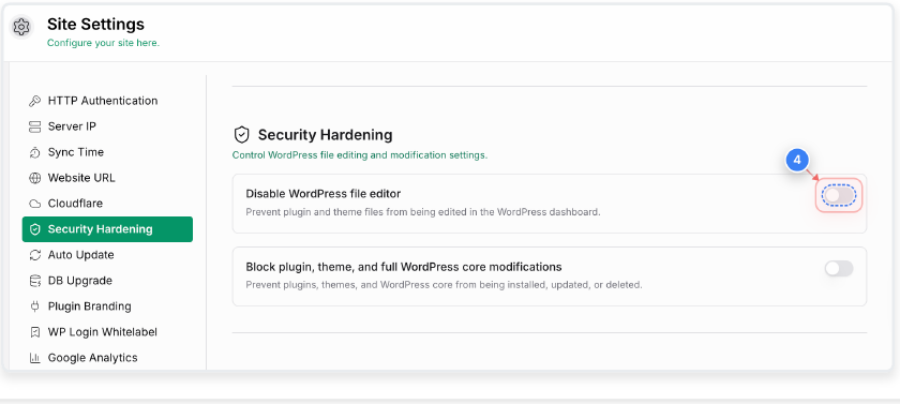Click the Sync Time clock icon
This screenshot has height=404, width=900.
(35, 153)
